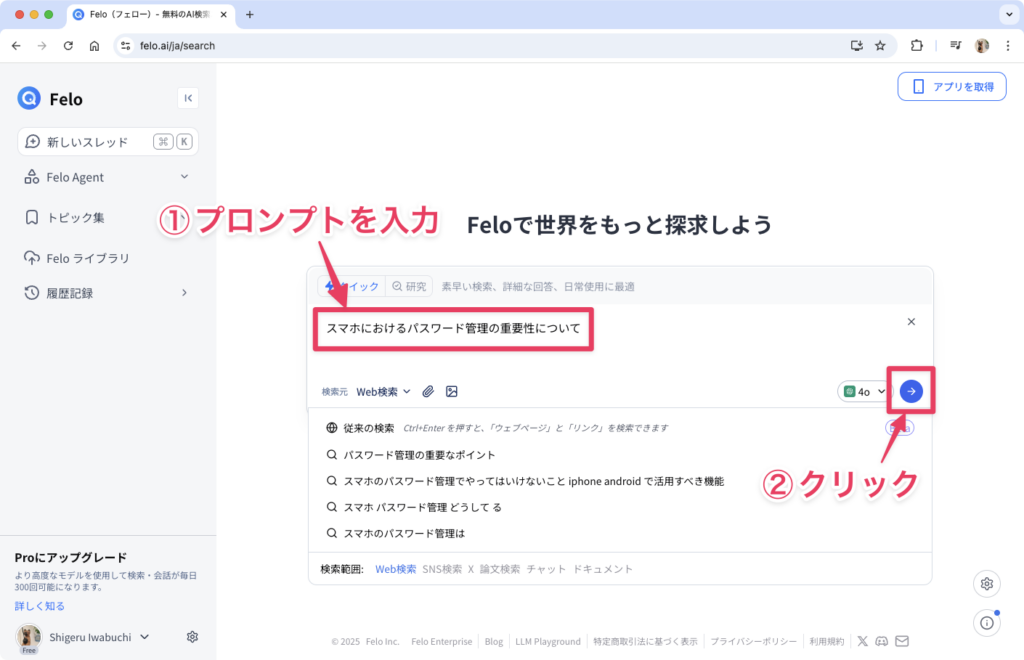Viewport: 1024px width, 660px height.
Task: Start a new thread (新しいスレッド)
Action: click(108, 142)
